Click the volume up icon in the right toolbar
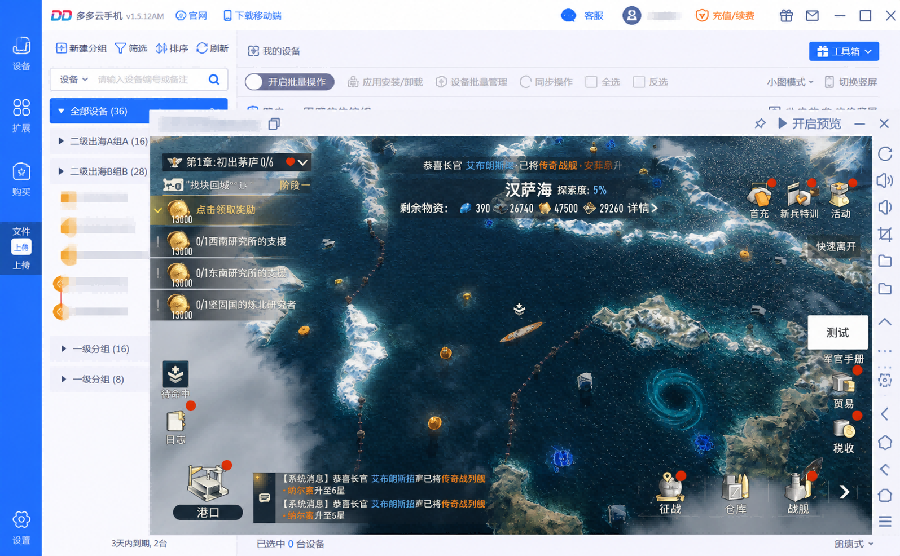The image size is (900, 556). click(x=885, y=181)
